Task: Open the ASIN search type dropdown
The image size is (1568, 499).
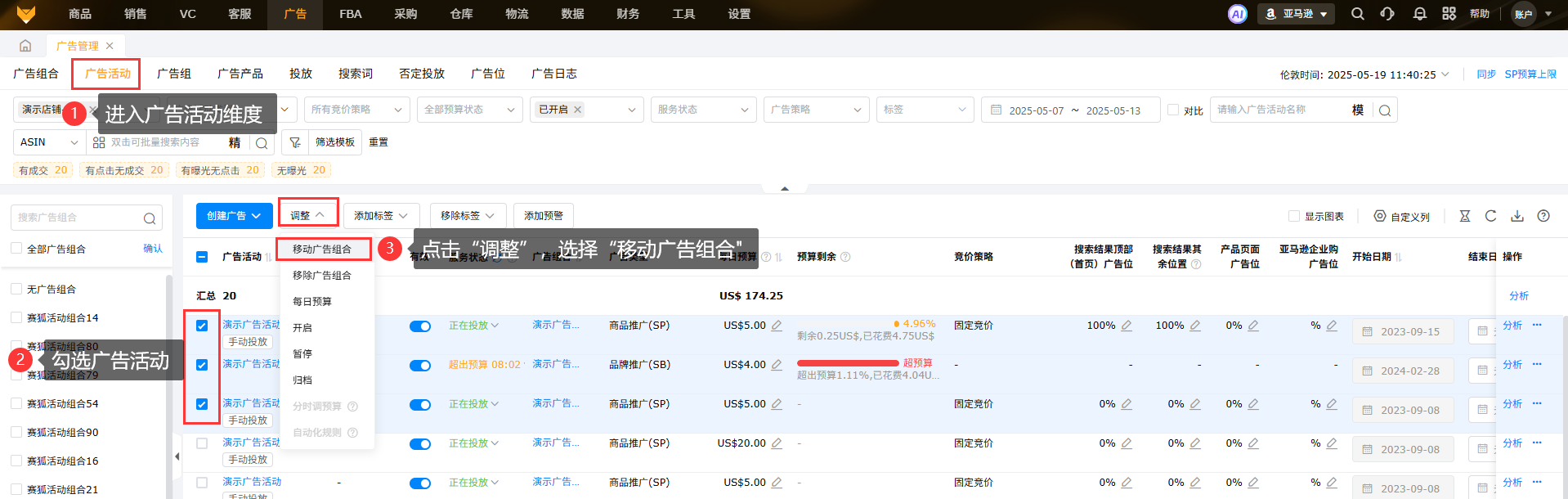Action: point(49,142)
